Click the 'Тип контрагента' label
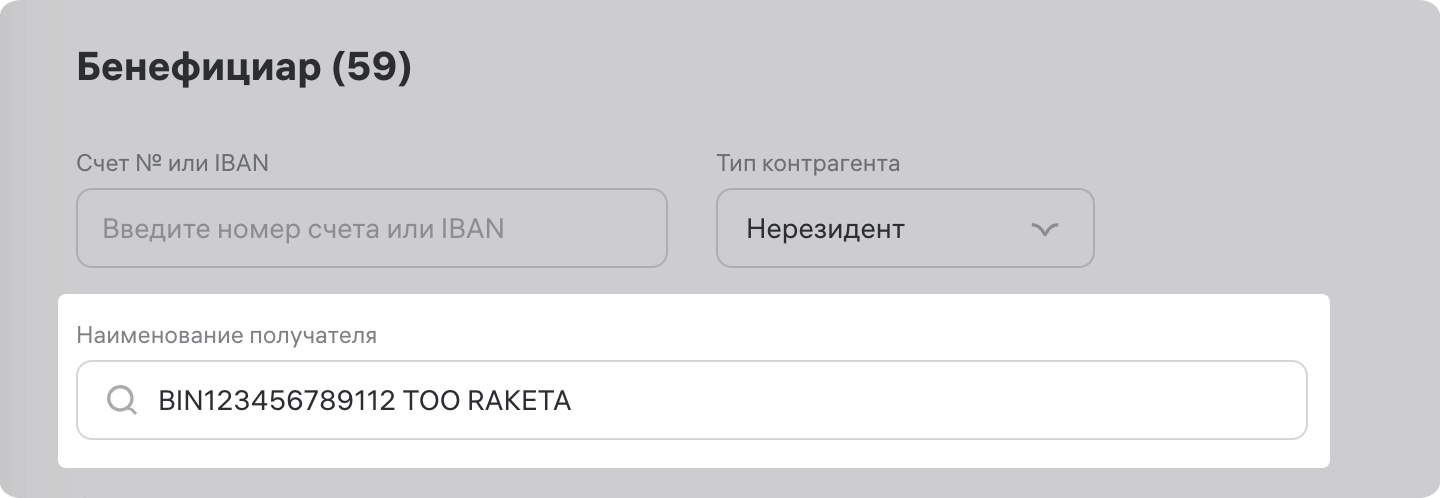 pyautogui.click(x=808, y=163)
